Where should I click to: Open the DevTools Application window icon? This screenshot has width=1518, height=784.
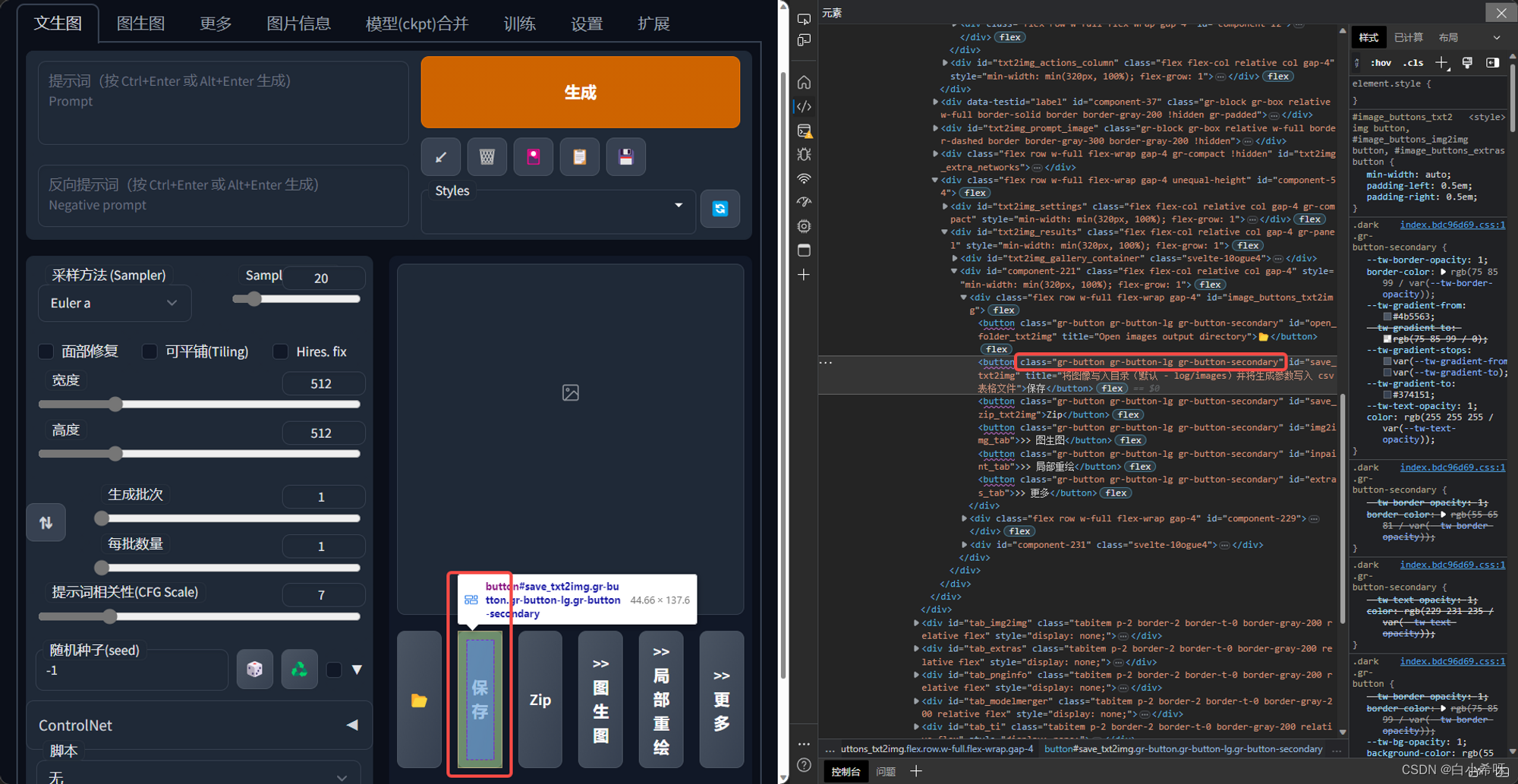coord(805,250)
